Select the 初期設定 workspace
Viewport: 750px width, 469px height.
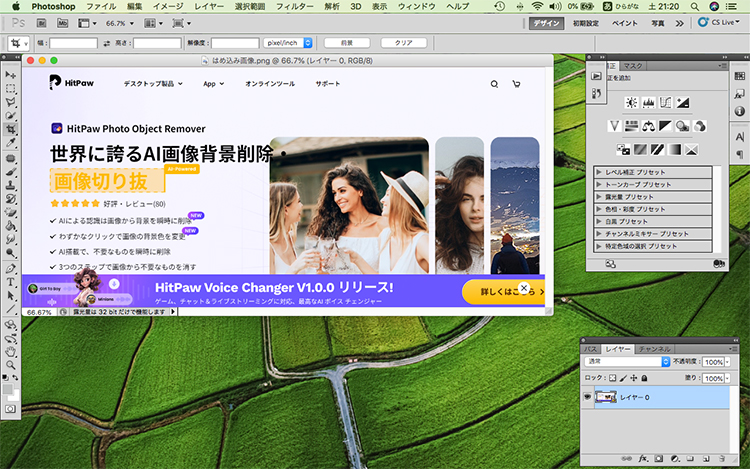[x=586, y=23]
